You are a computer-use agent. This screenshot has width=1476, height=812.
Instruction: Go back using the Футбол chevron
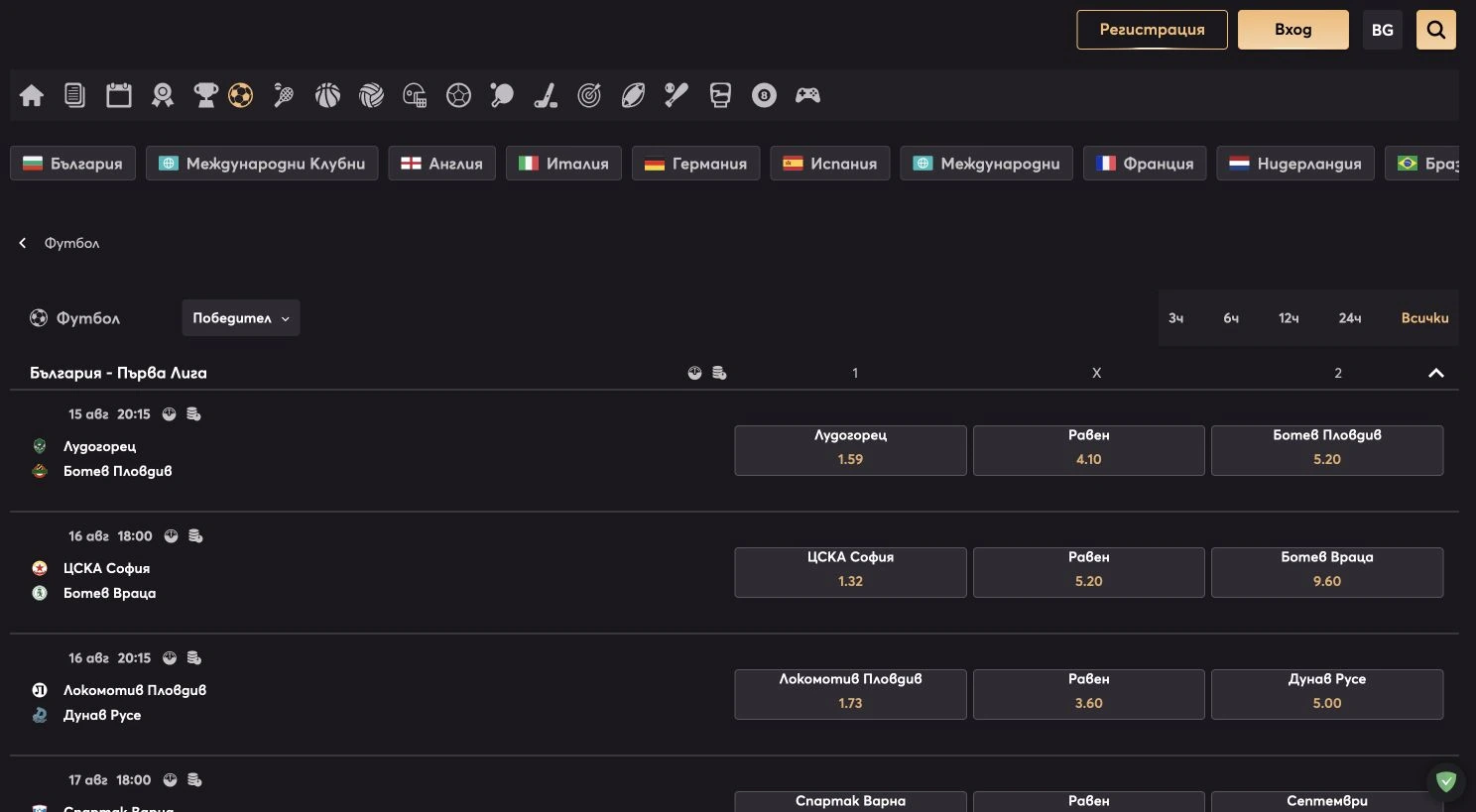click(x=23, y=243)
